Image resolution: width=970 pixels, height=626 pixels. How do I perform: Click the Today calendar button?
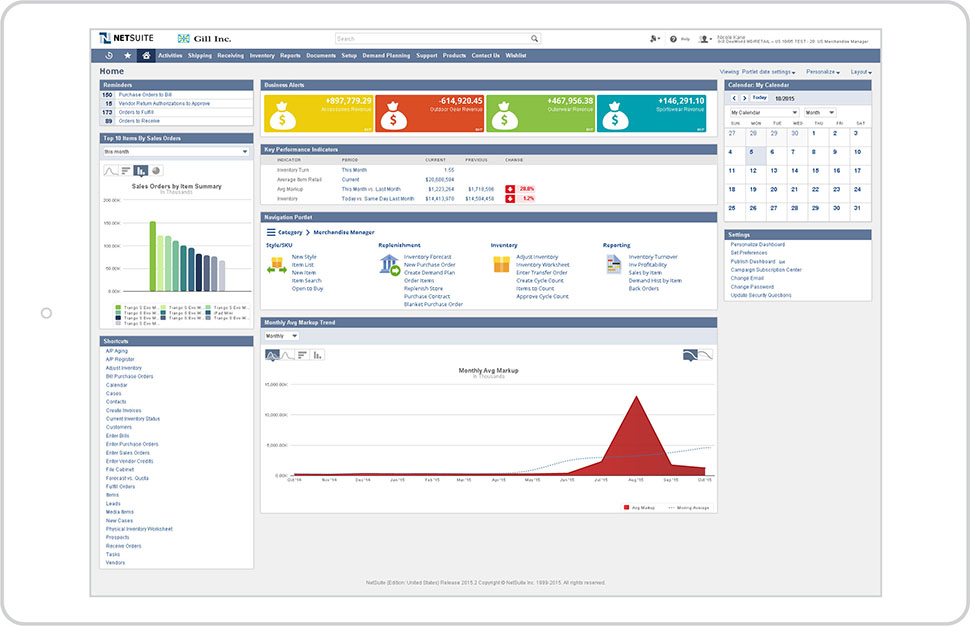760,98
